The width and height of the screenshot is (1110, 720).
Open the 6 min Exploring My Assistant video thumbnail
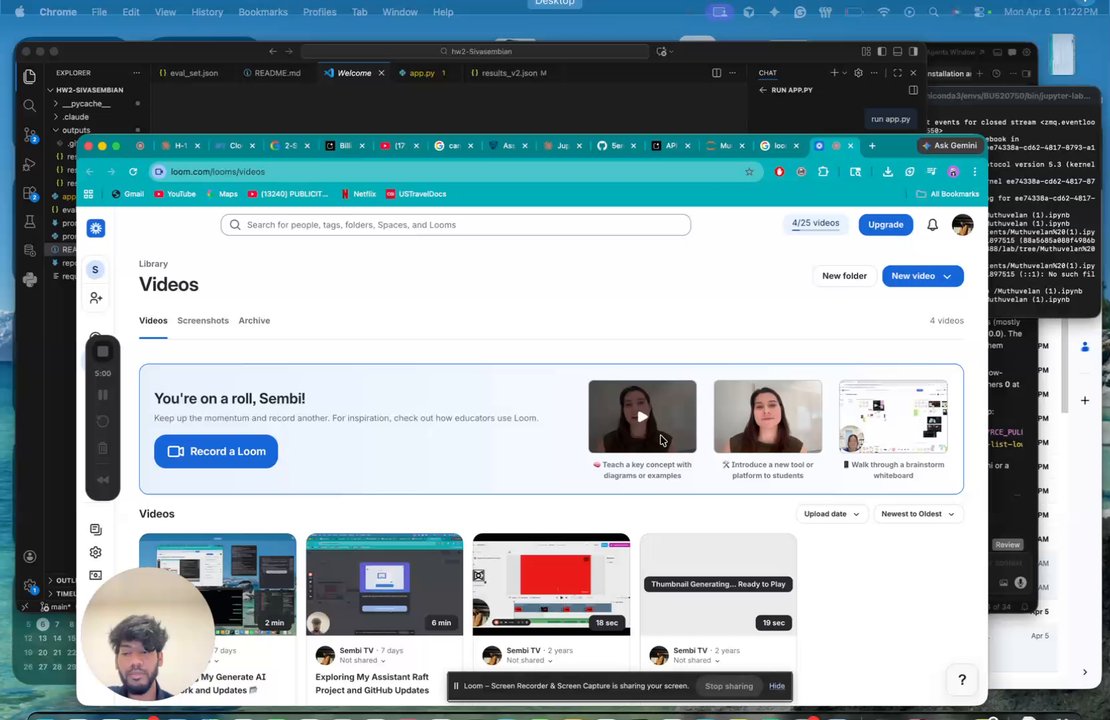click(384, 584)
